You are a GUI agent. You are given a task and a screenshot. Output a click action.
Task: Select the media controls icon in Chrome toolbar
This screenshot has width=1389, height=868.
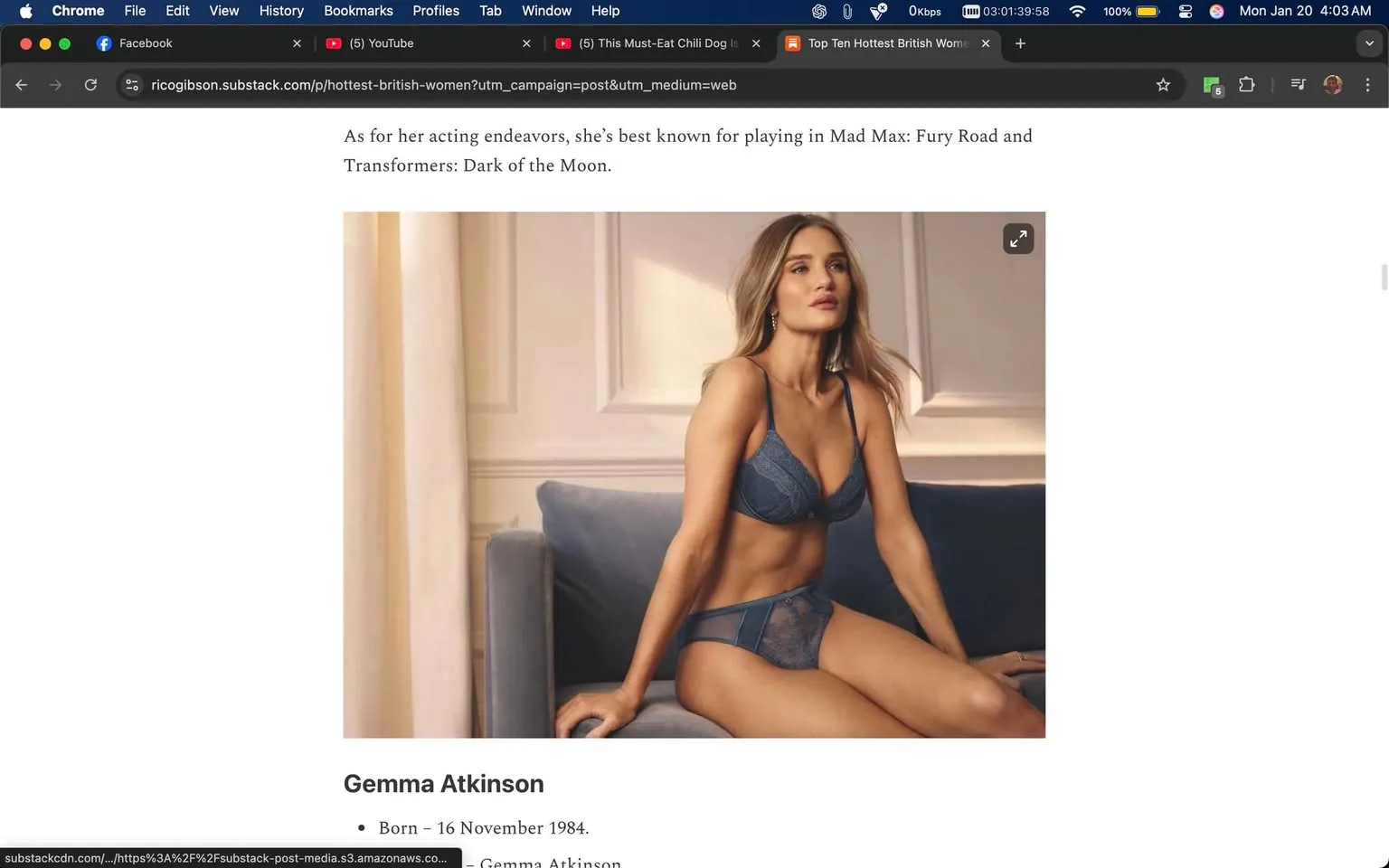point(1297,84)
